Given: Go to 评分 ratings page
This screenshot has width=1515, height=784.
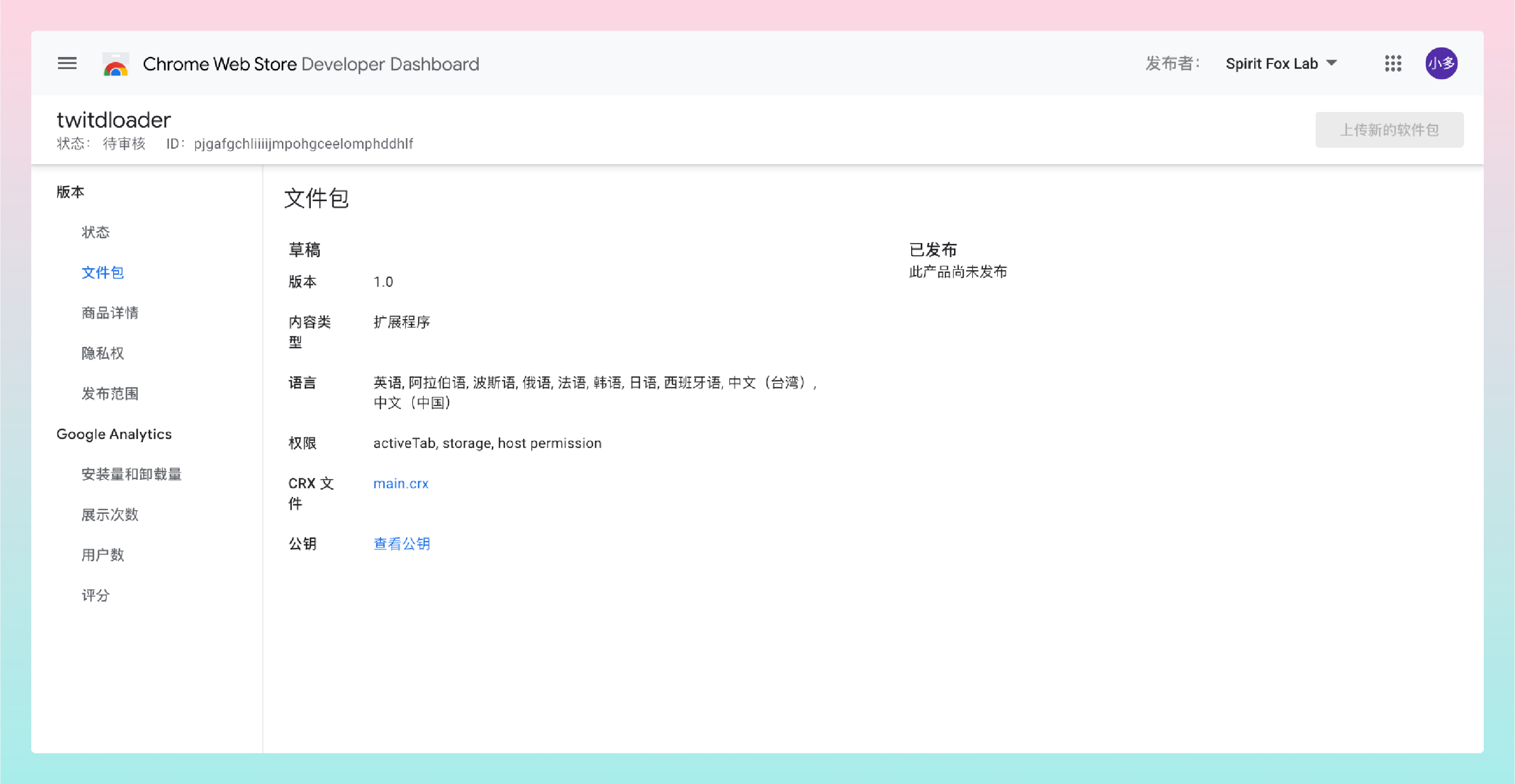Looking at the screenshot, I should pyautogui.click(x=95, y=595).
